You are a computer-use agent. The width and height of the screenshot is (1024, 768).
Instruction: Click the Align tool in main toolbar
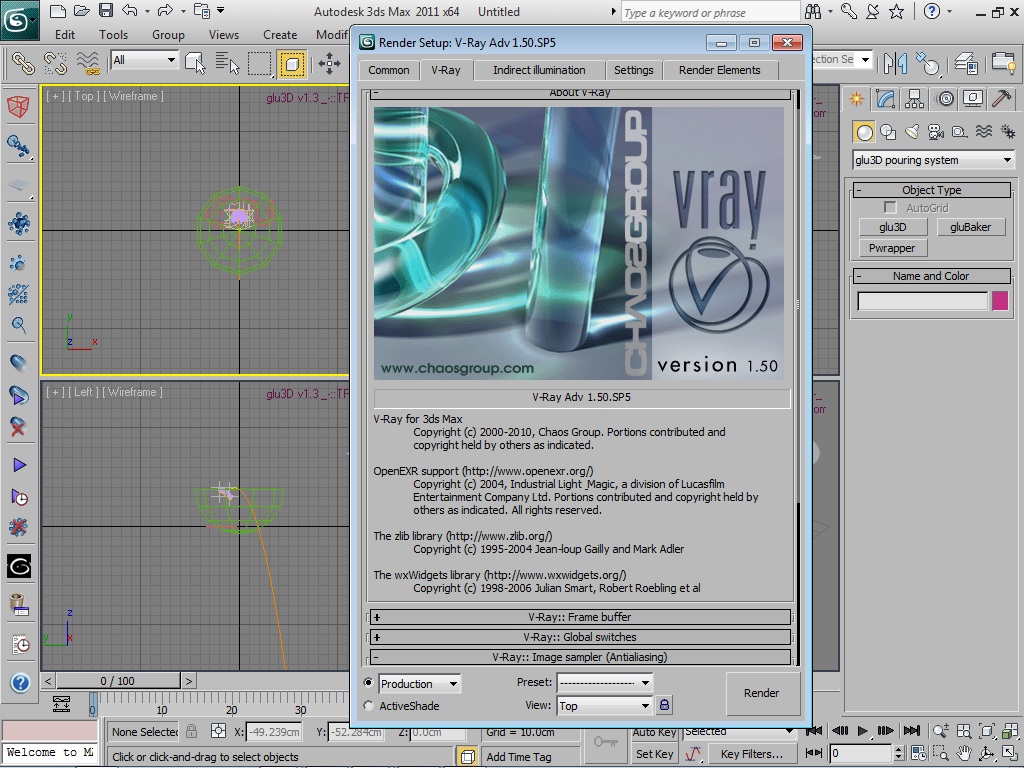tap(927, 63)
